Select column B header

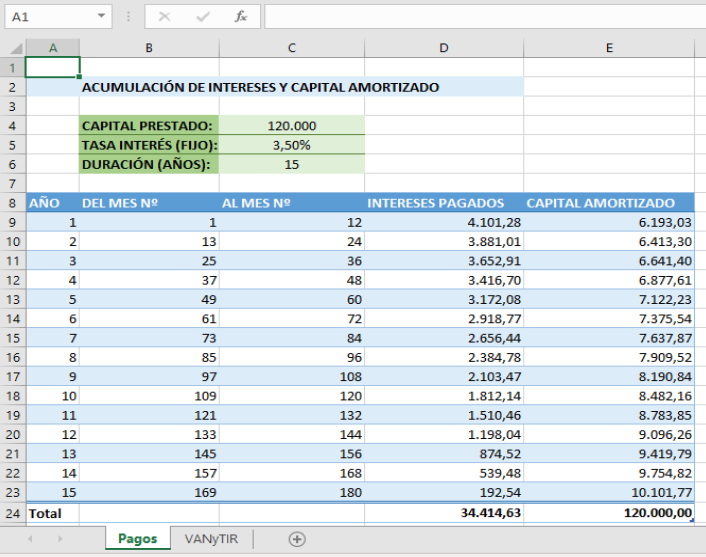(149, 48)
